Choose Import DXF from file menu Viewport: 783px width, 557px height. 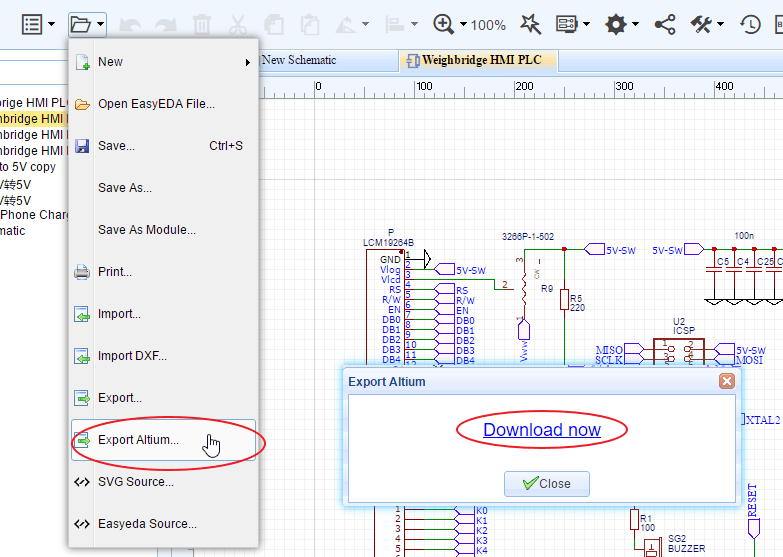pos(132,356)
